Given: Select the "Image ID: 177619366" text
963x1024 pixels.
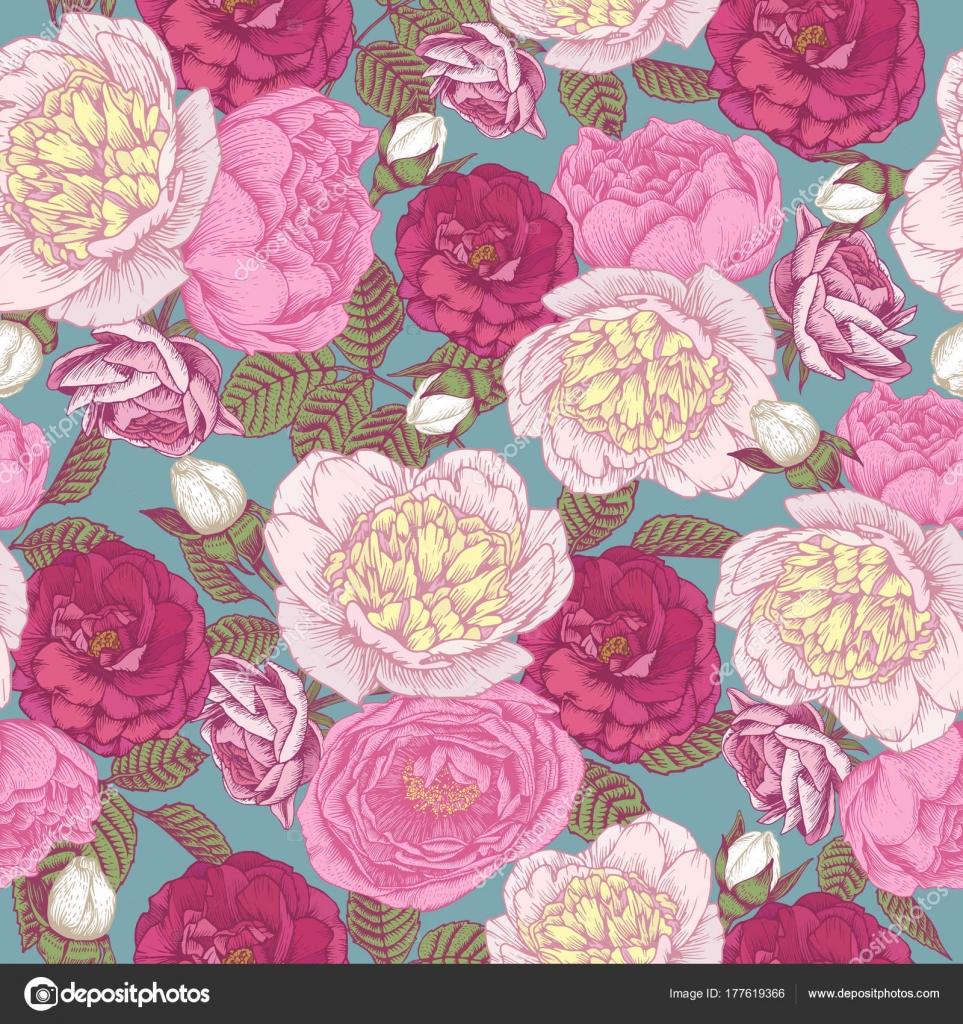Looking at the screenshot, I should [x=726, y=994].
